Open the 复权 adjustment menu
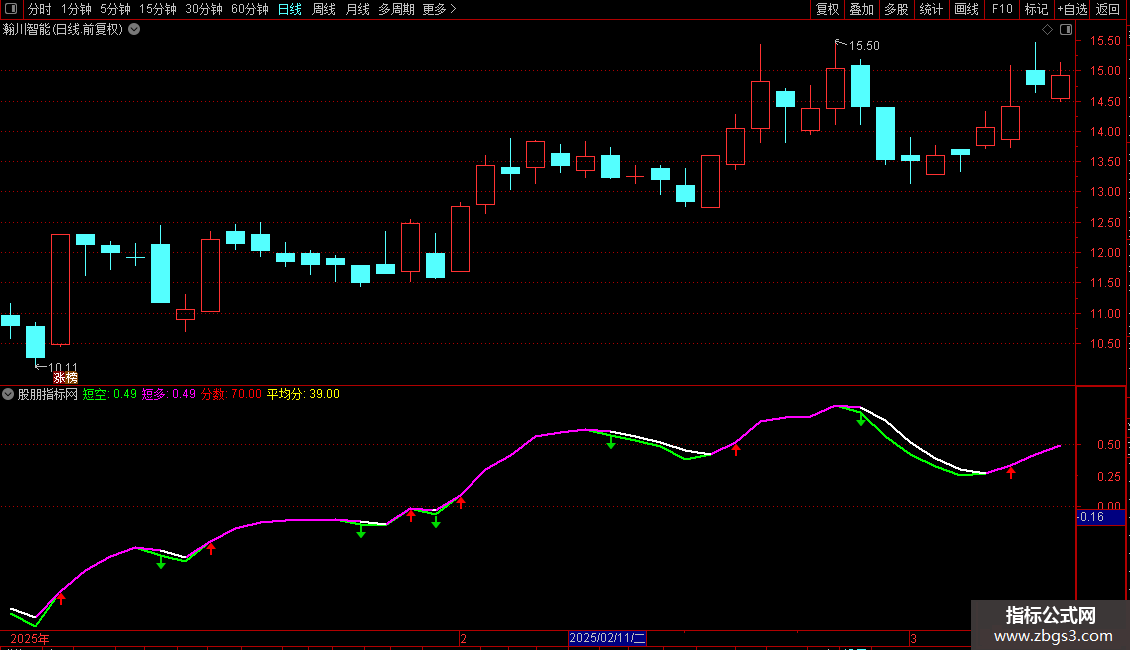Viewport: 1130px width, 650px height. pyautogui.click(x=827, y=9)
